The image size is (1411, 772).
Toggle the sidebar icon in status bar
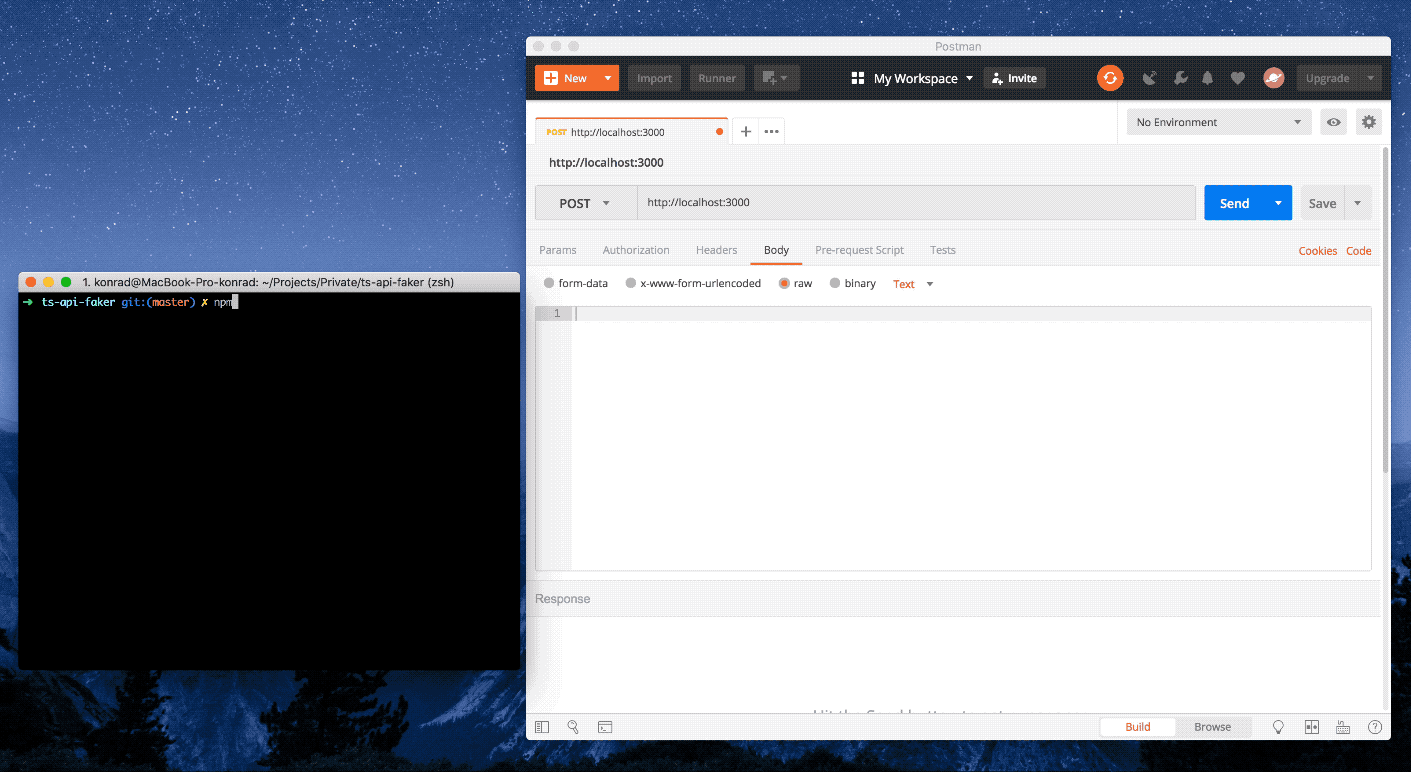pyautogui.click(x=542, y=727)
